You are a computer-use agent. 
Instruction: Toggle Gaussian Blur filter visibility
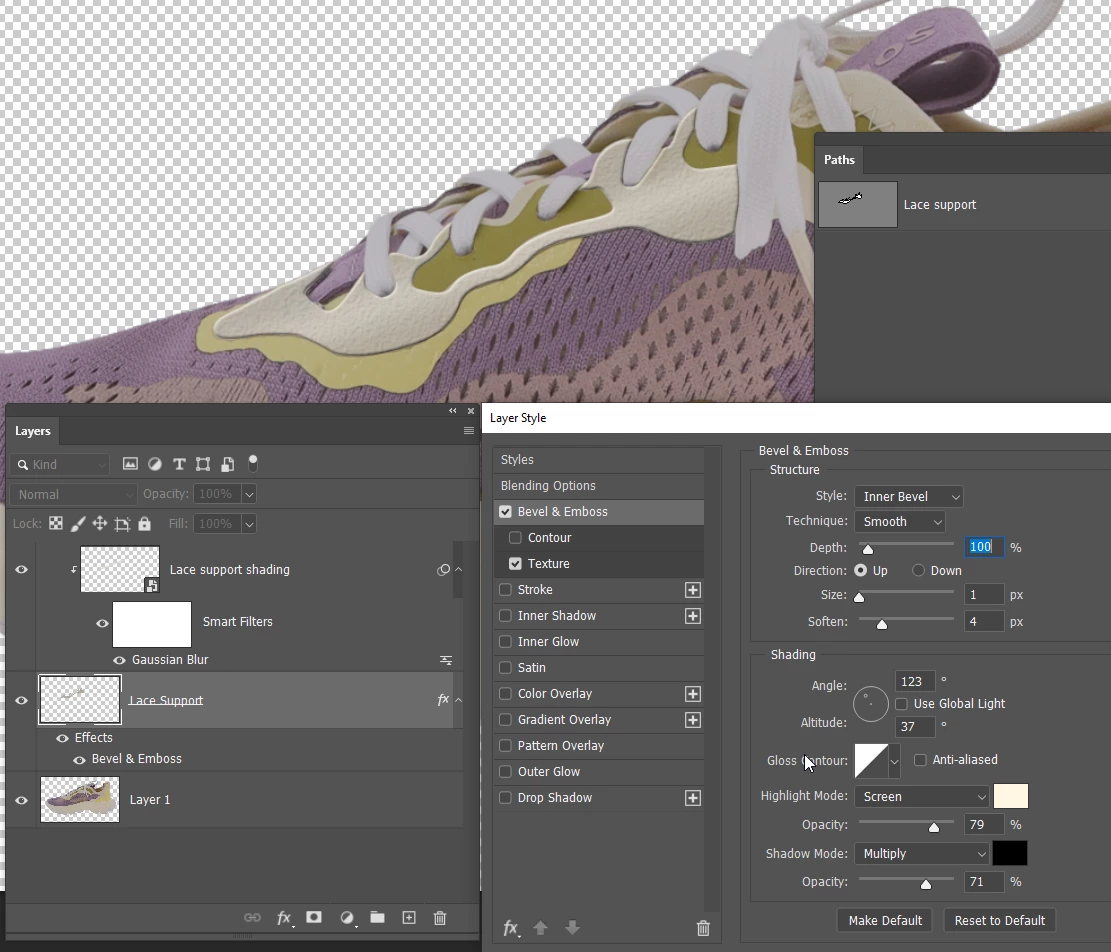(x=119, y=660)
